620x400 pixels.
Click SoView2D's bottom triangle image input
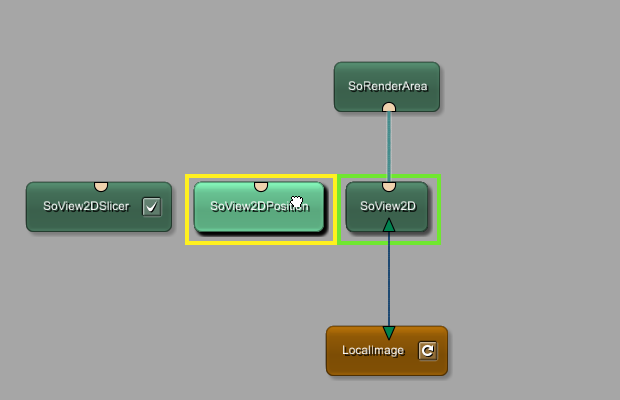point(389,227)
